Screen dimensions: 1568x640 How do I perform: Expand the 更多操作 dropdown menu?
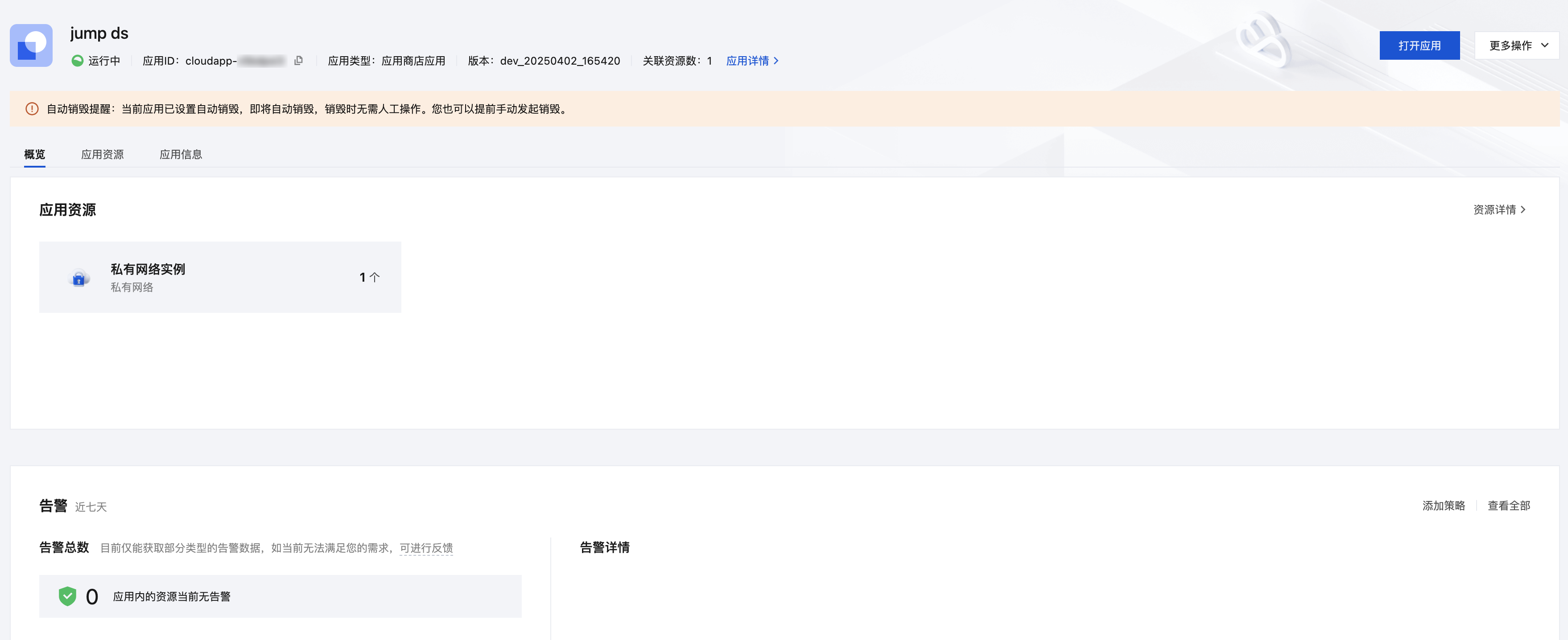click(x=1516, y=45)
